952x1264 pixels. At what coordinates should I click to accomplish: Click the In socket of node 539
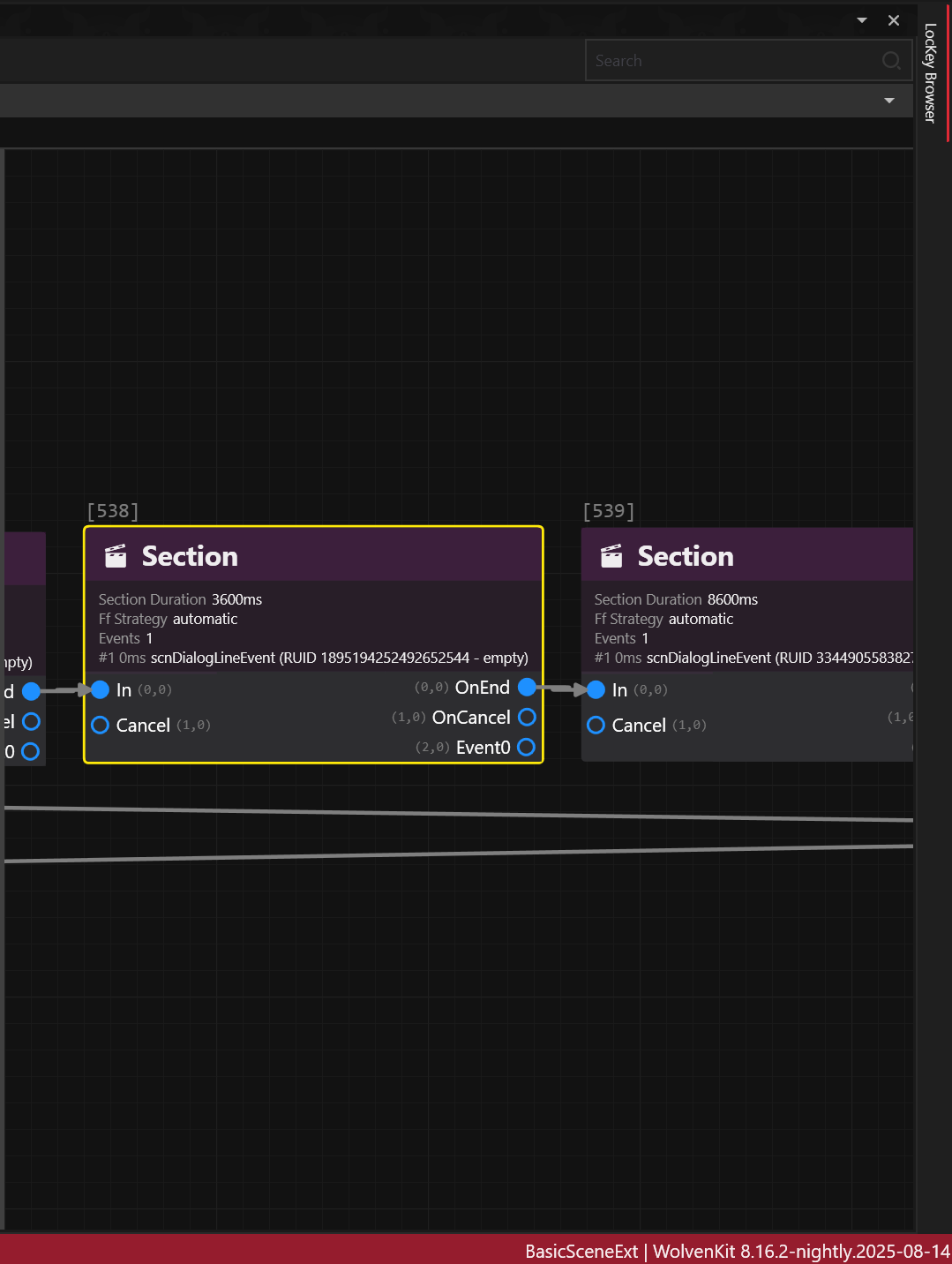click(x=596, y=689)
